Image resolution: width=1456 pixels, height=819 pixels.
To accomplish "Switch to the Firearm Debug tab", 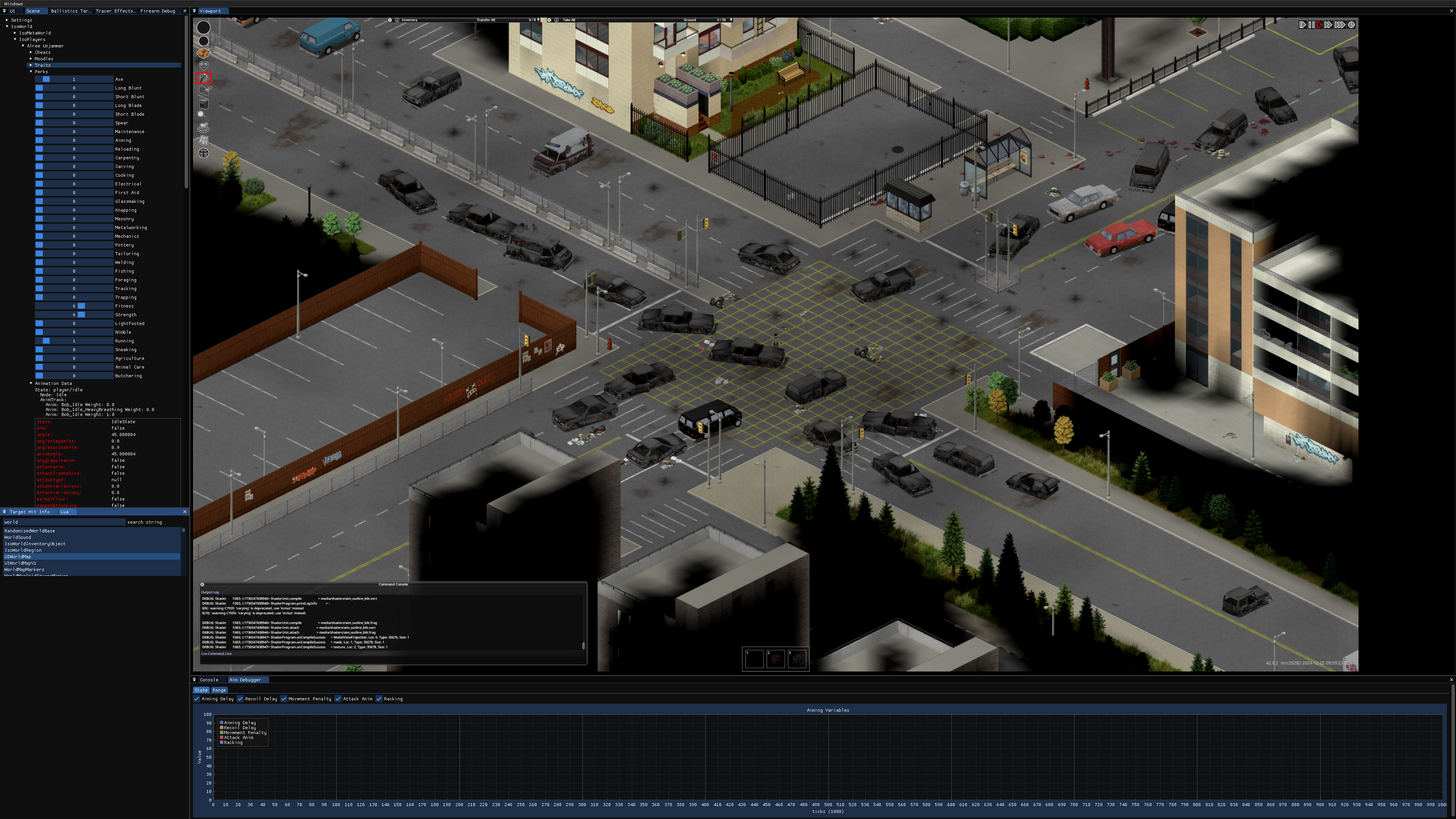I will click(x=158, y=11).
